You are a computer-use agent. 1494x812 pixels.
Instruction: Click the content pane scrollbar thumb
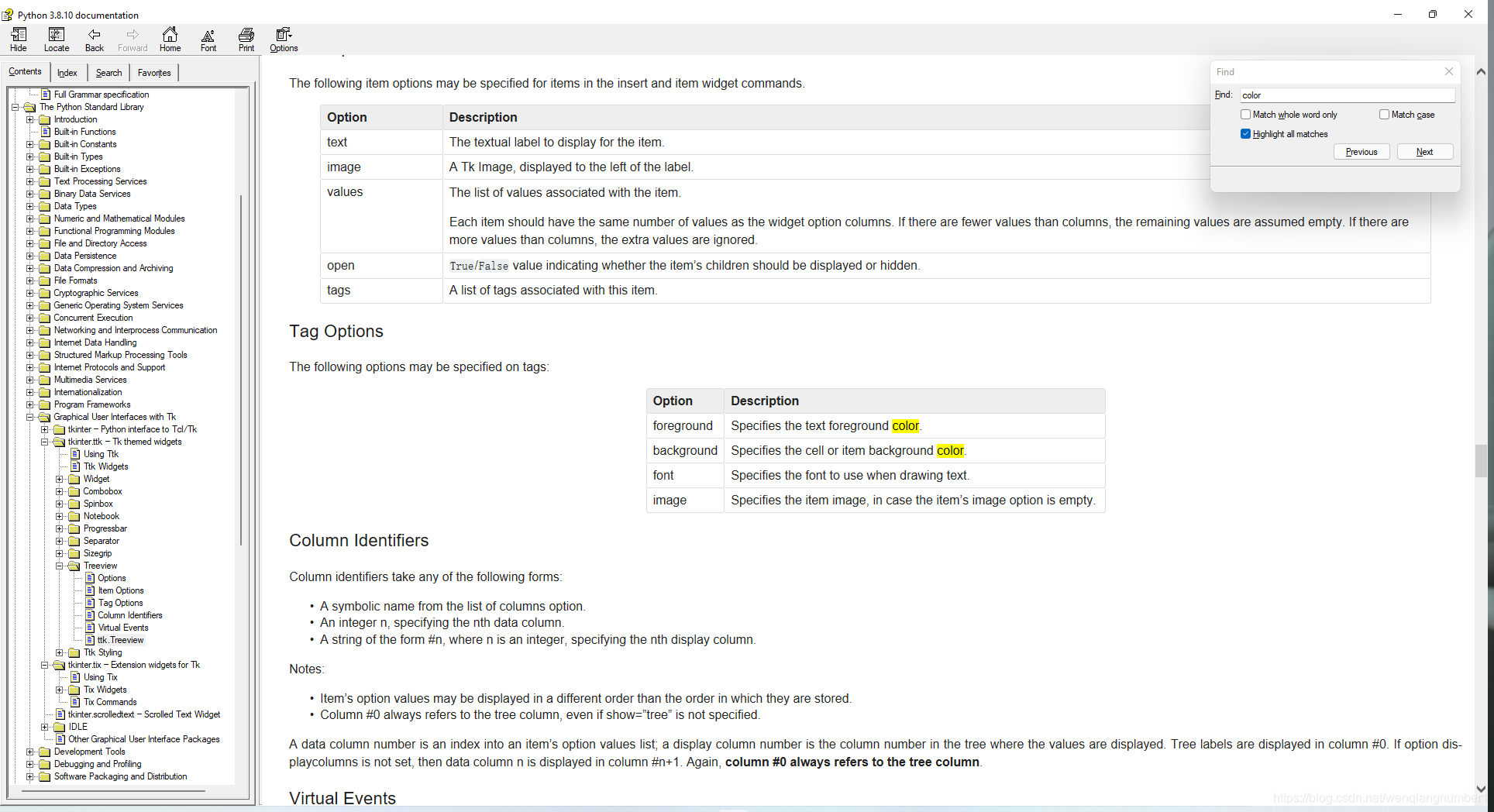(1481, 461)
